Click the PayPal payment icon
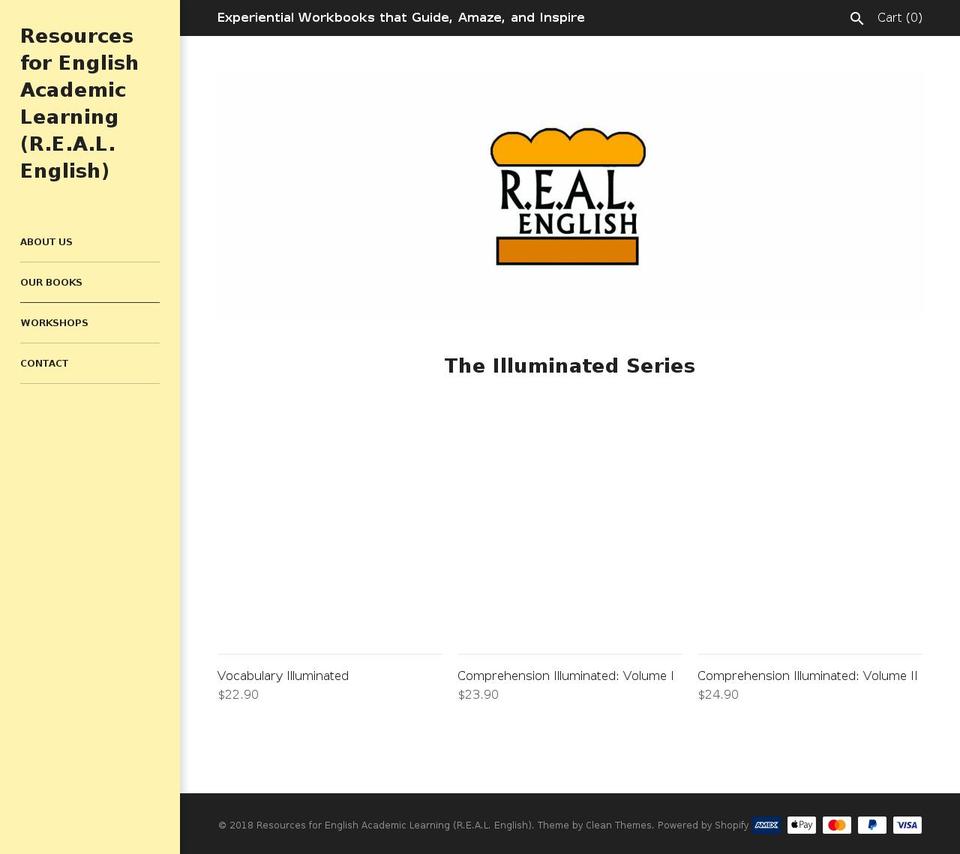The image size is (960, 854). (872, 825)
